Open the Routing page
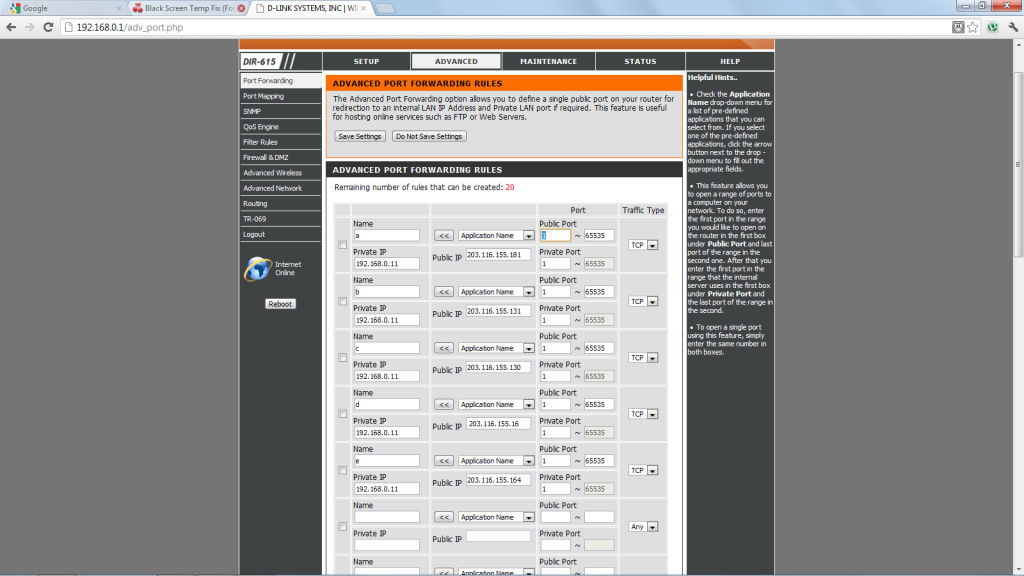1024x576 pixels. [x=280, y=204]
